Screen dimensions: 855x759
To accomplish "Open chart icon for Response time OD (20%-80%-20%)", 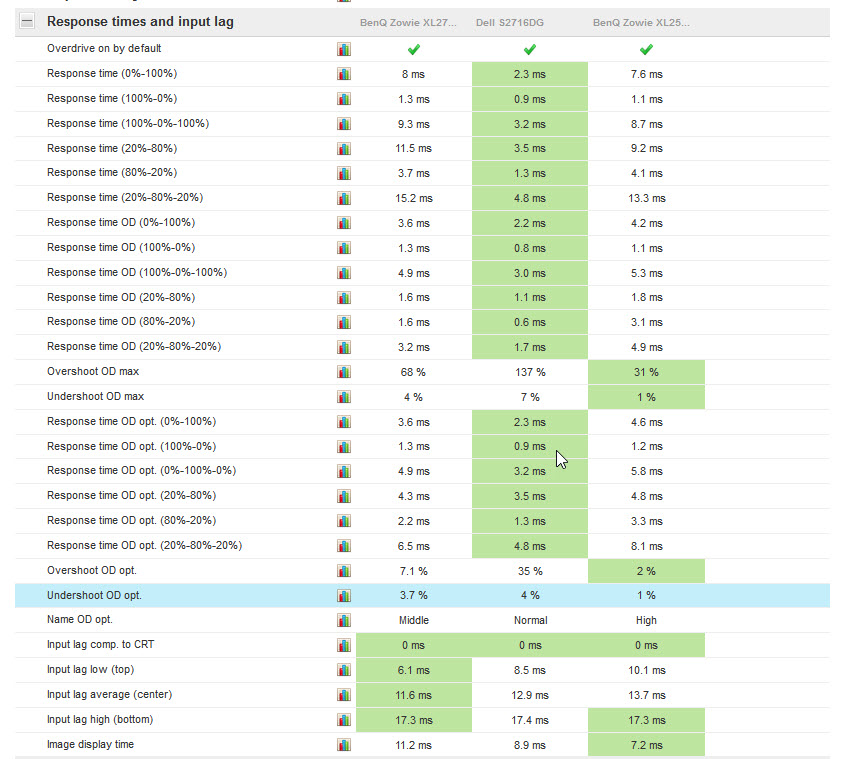I will coord(344,347).
